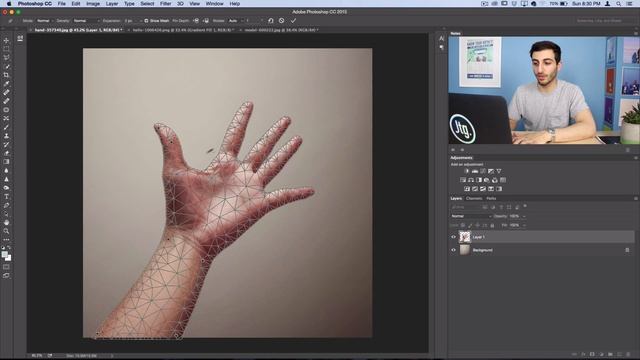The image size is (640, 360).
Task: Toggle lock all icon in Layers panel
Action: point(492,225)
